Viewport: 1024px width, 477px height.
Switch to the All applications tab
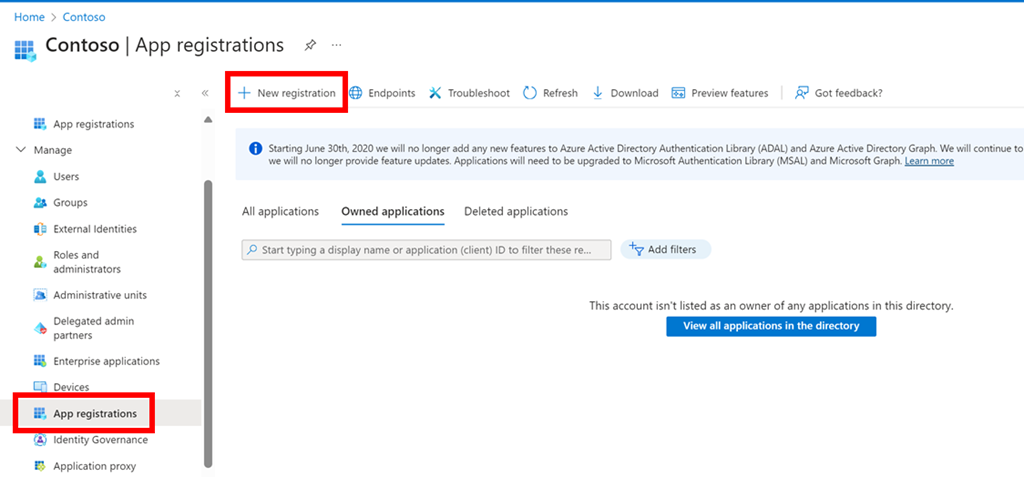(x=280, y=211)
